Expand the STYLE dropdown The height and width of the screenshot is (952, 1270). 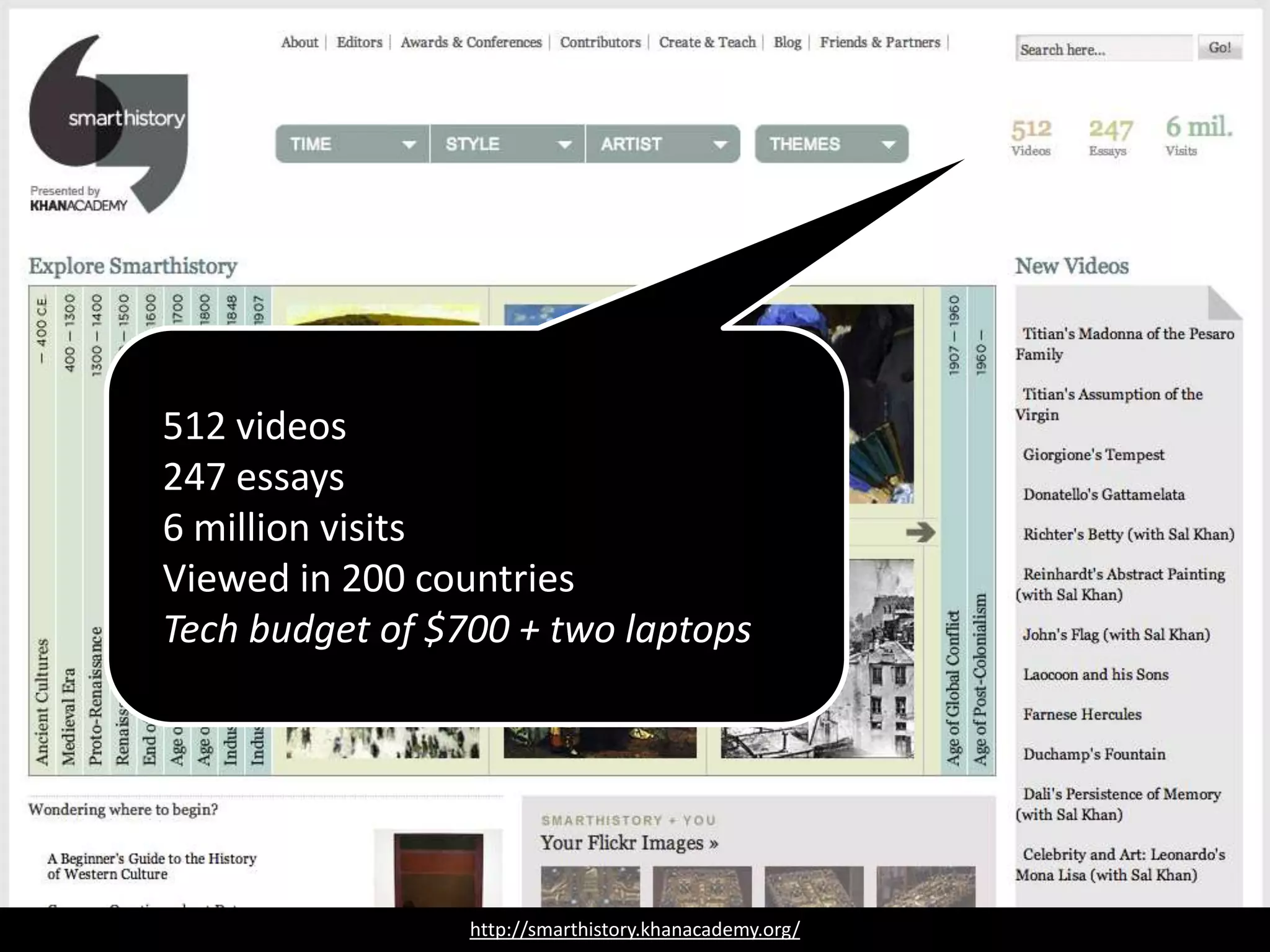[x=508, y=144]
